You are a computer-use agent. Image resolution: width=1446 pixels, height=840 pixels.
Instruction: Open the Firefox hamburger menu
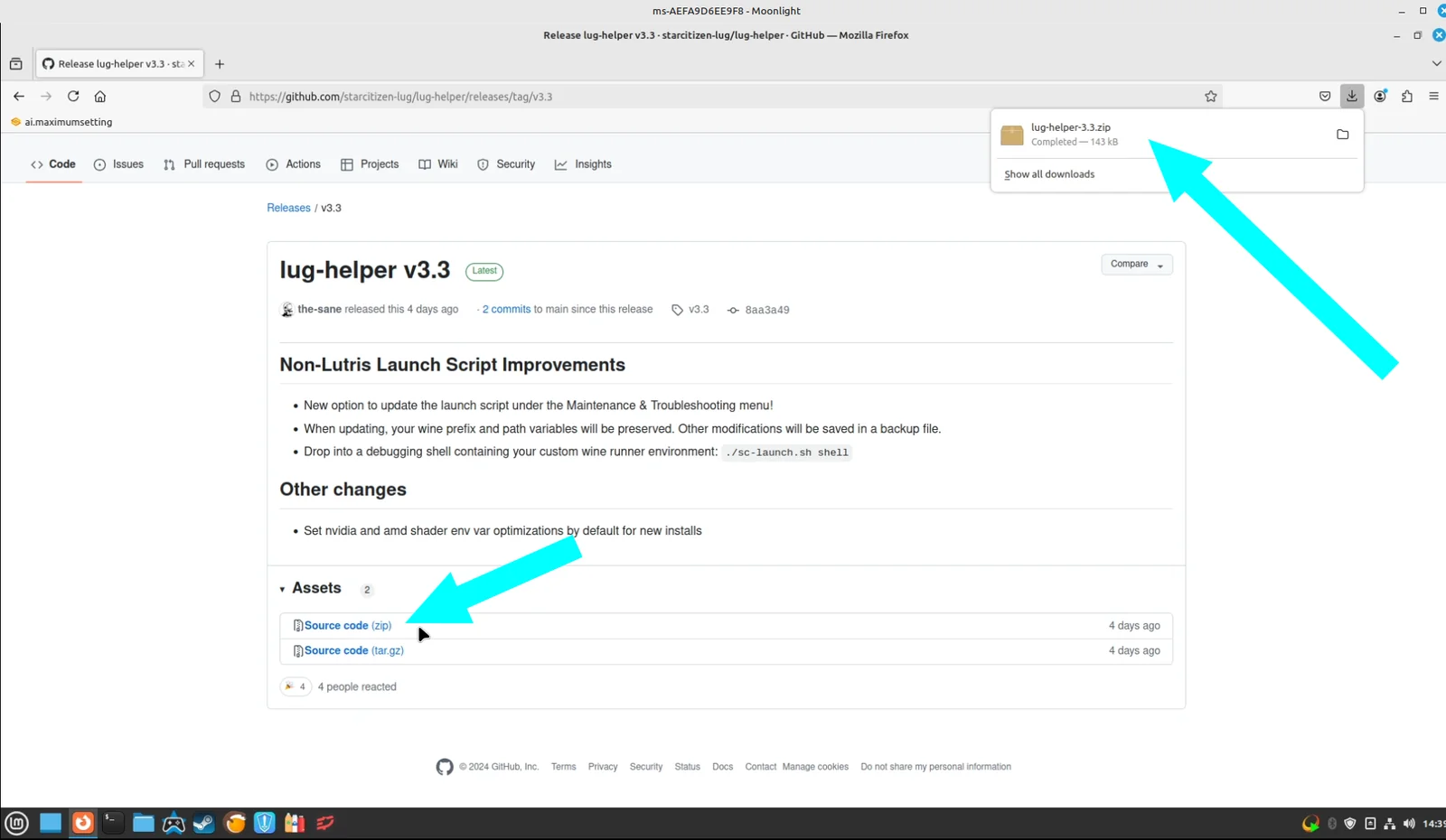tap(1434, 97)
